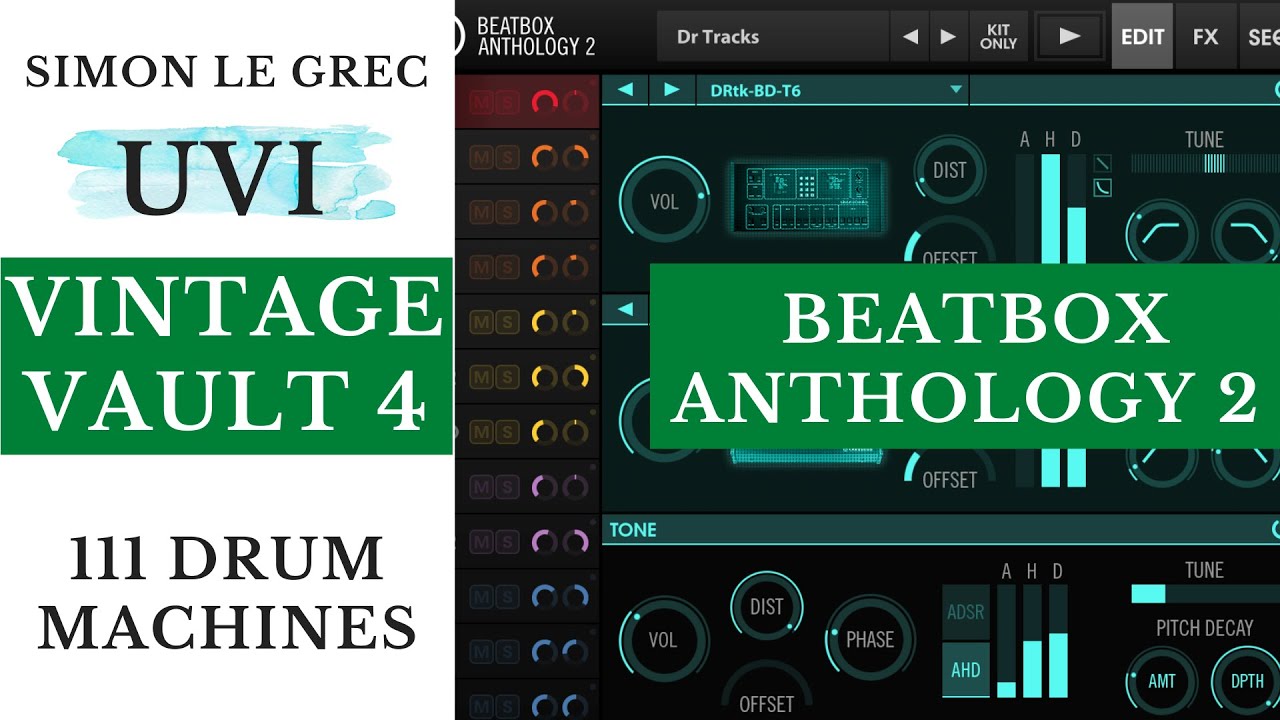Click the pitch decay AMT knob
Screen dimensions: 1280x720
1161,681
